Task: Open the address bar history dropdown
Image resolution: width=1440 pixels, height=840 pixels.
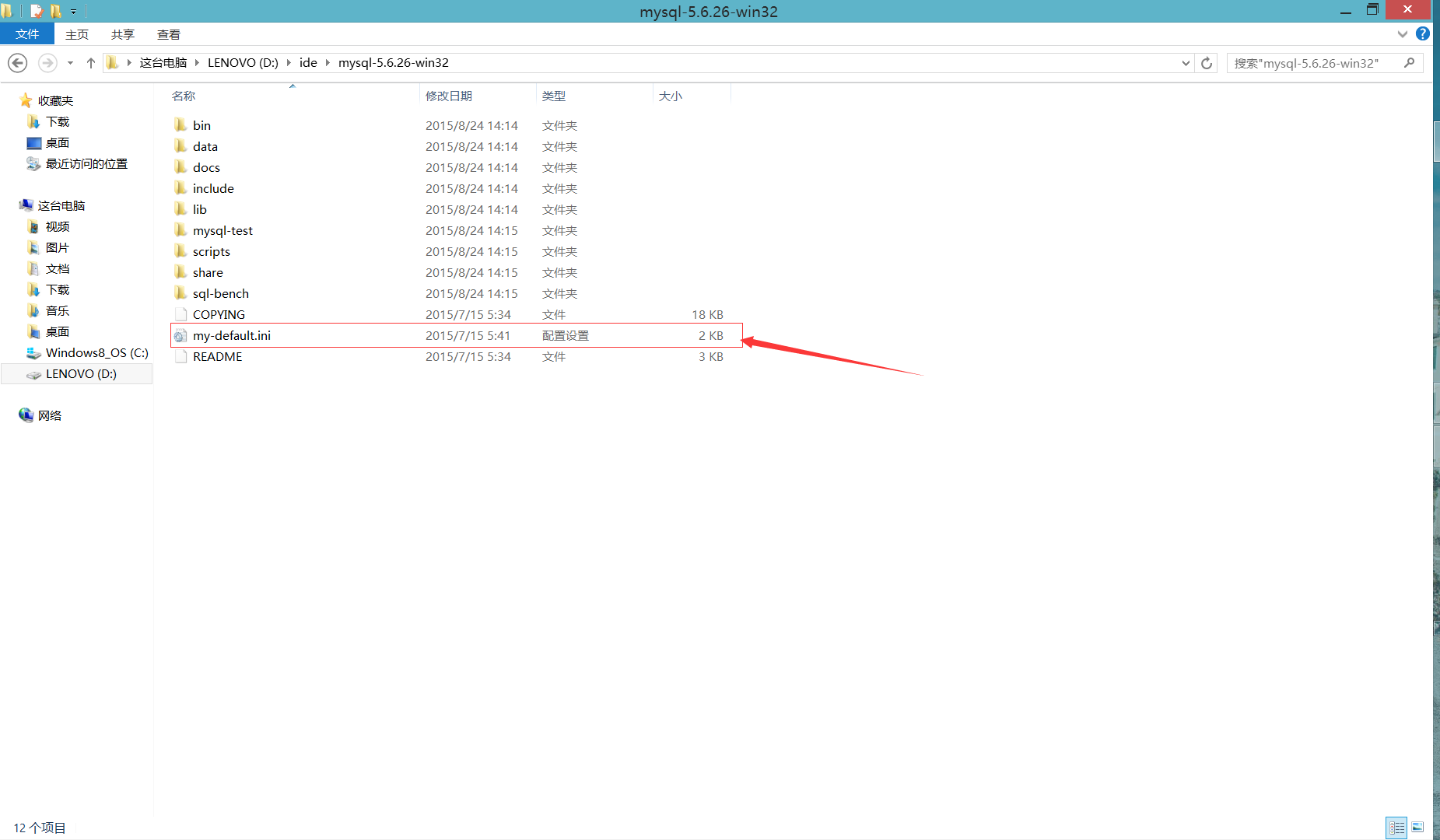Action: click(x=1186, y=63)
